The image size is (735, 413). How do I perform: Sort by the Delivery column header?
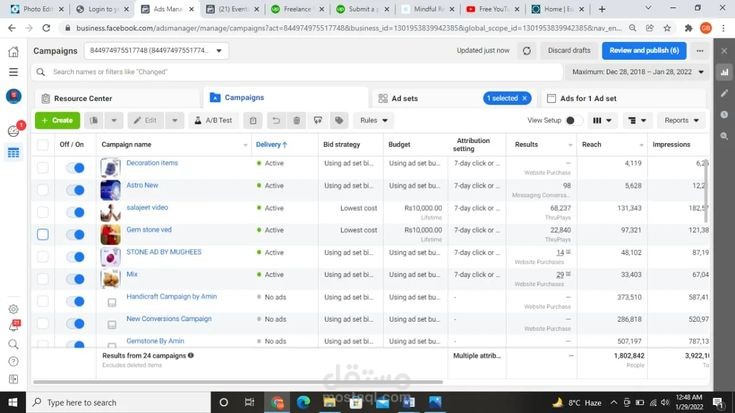[271, 145]
